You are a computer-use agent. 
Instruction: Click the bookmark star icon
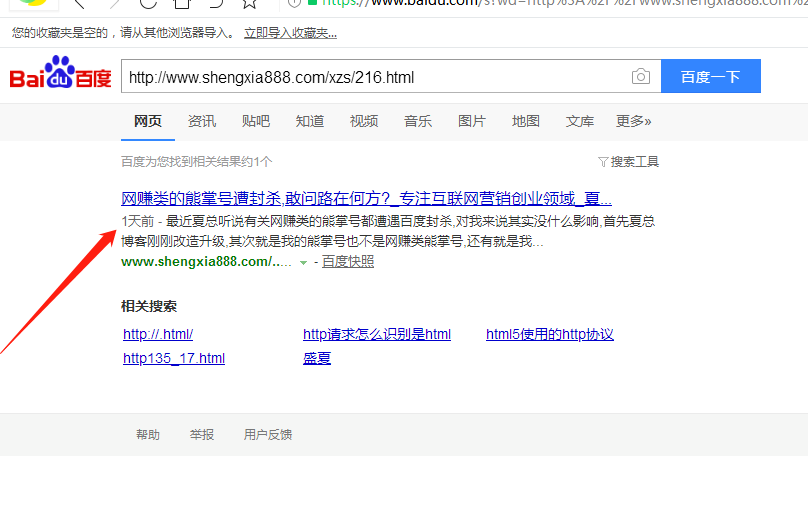[249, 3]
